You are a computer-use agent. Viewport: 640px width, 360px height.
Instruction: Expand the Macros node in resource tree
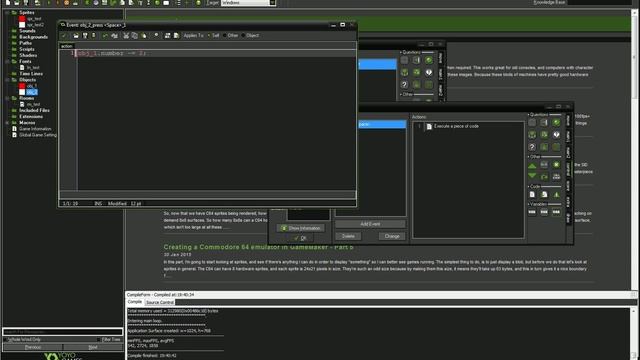pos(7,123)
